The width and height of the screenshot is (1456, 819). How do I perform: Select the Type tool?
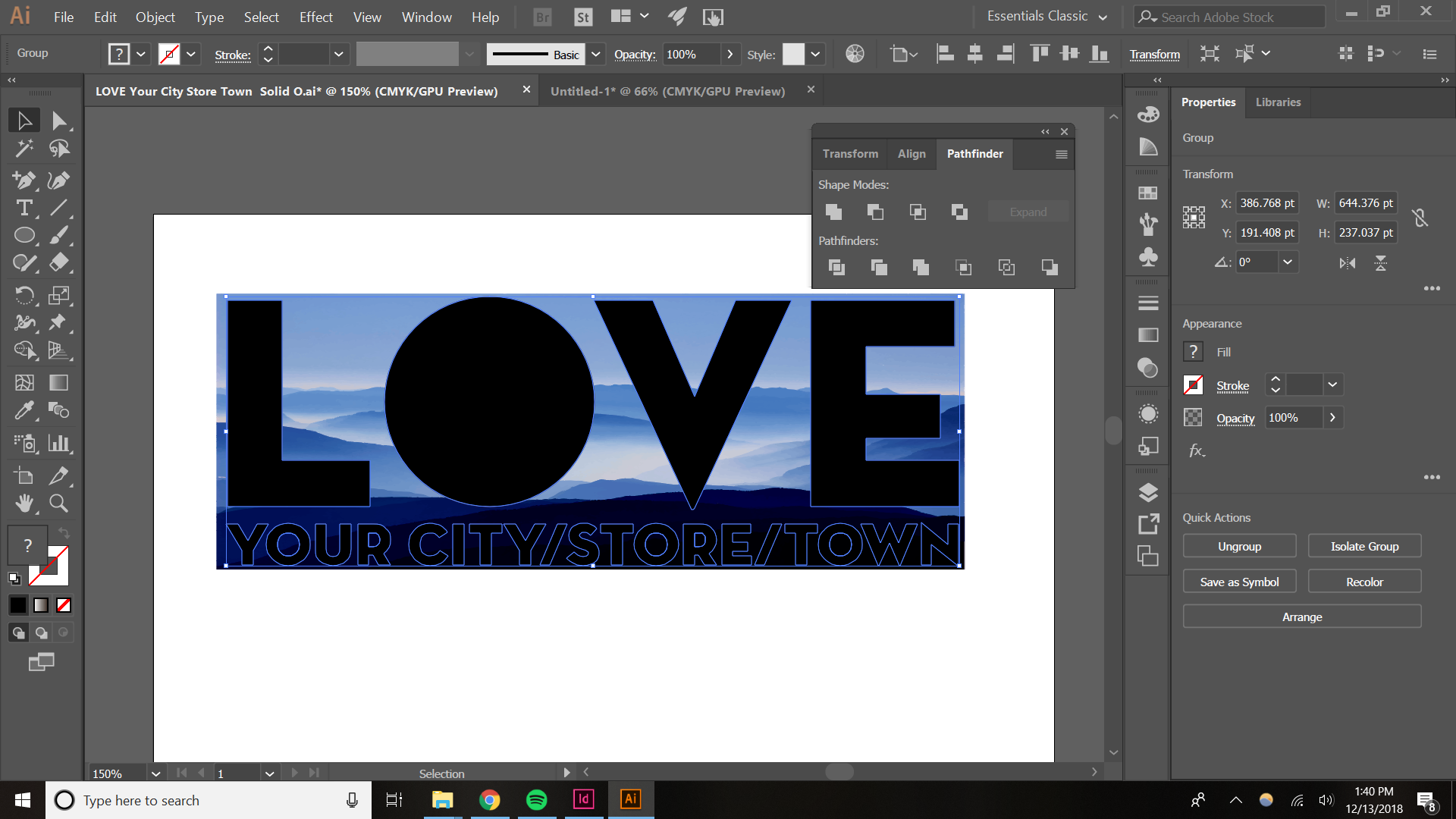pos(24,208)
